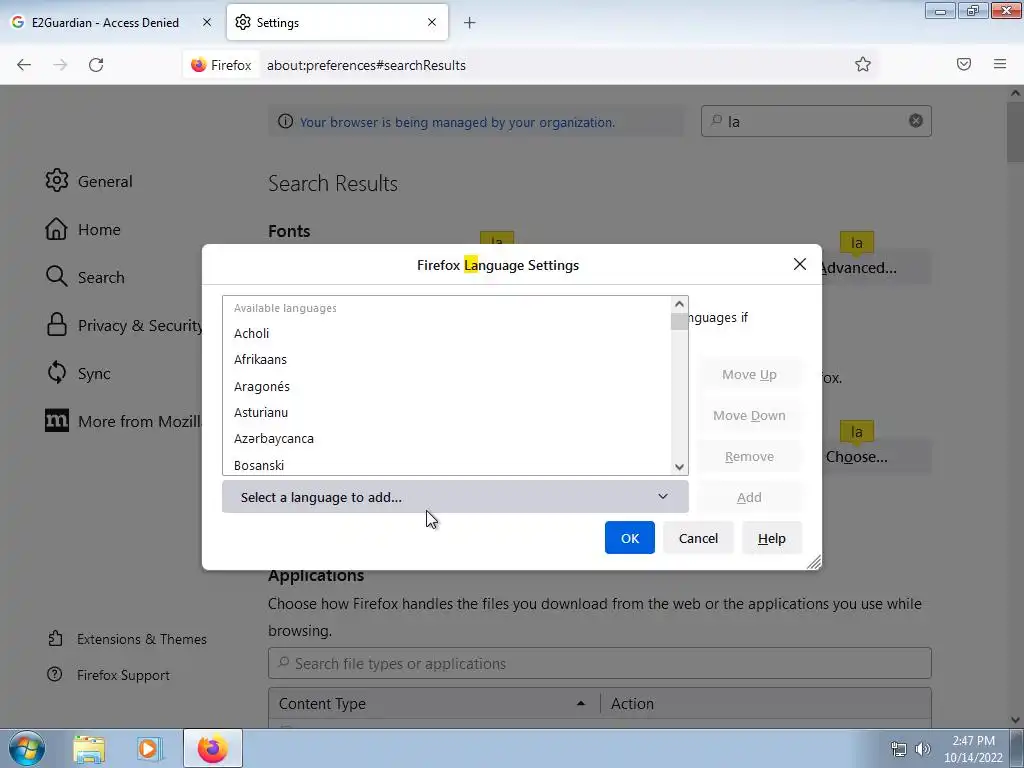This screenshot has width=1024, height=768.
Task: Open the Firefox hamburger menu
Action: pos(1000,64)
